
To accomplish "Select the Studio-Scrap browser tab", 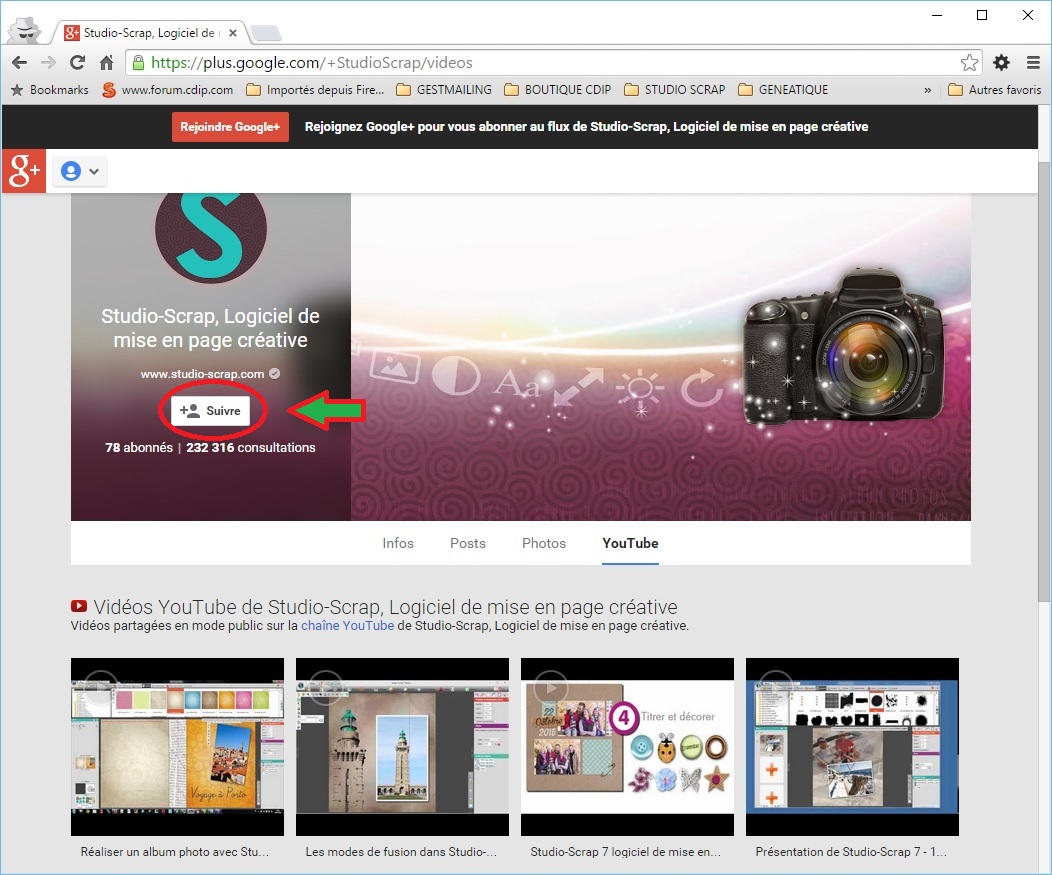I will pyautogui.click(x=150, y=32).
